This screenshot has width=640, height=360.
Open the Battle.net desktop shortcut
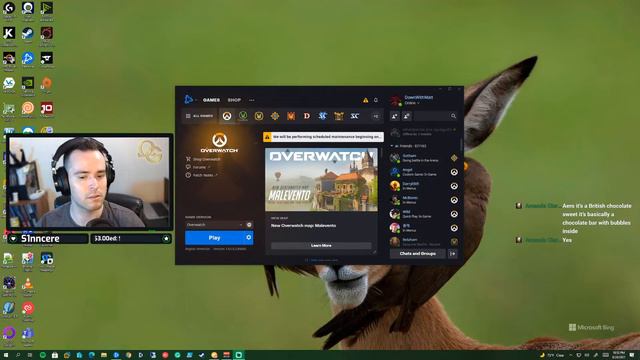click(28, 60)
